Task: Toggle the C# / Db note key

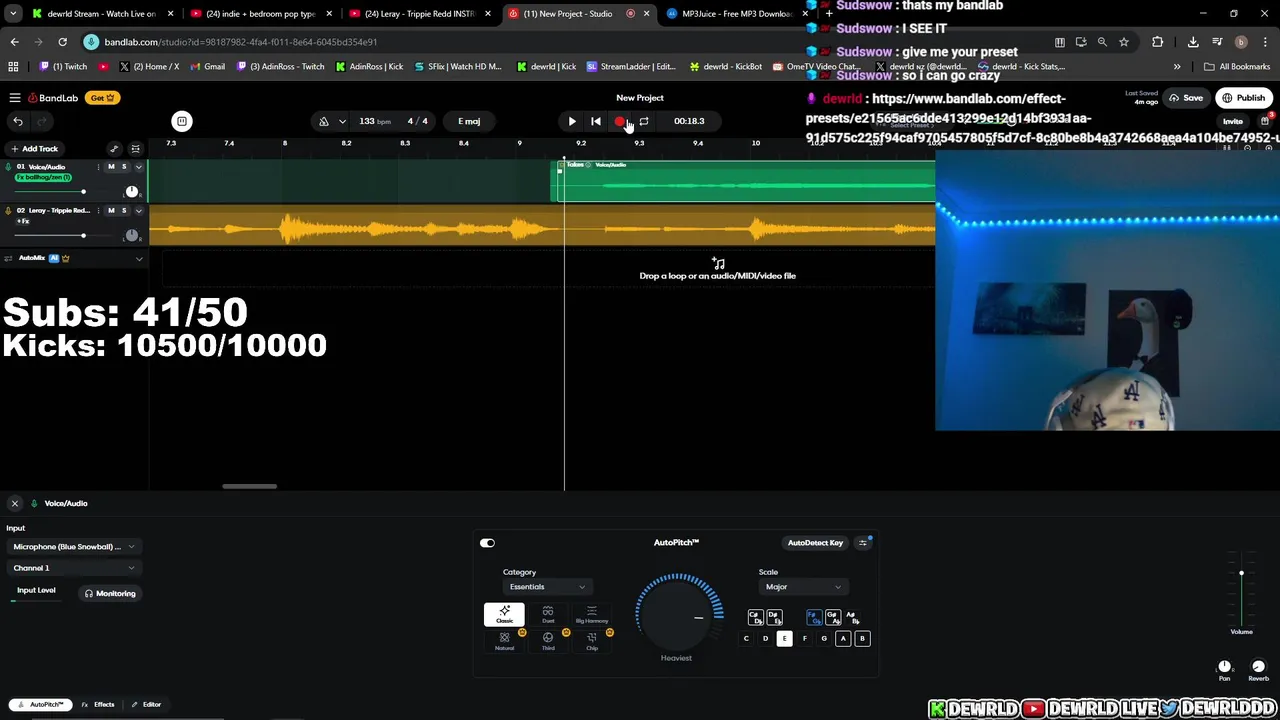Action: click(755, 618)
